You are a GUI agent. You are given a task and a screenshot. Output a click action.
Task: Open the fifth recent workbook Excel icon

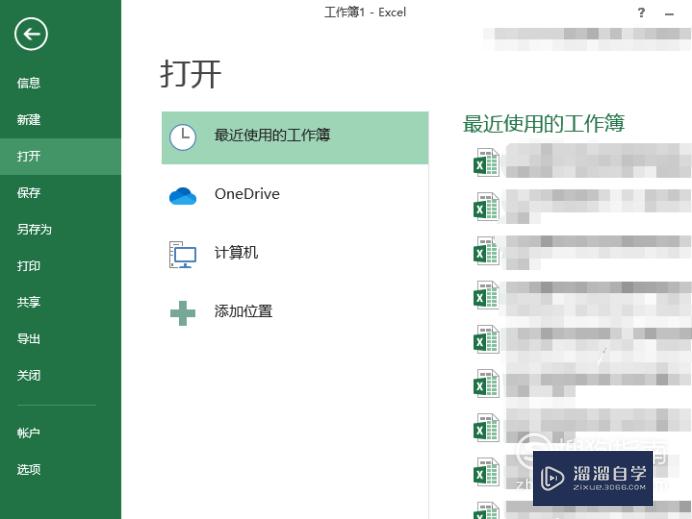pyautogui.click(x=486, y=339)
